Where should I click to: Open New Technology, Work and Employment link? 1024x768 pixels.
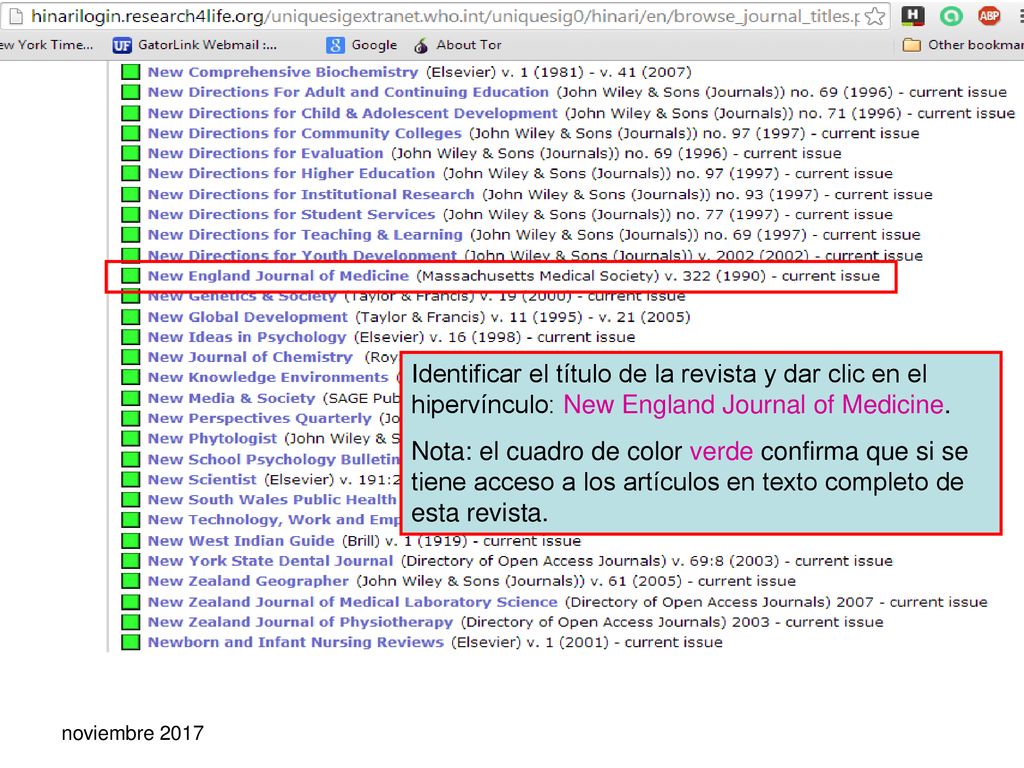[x=273, y=520]
